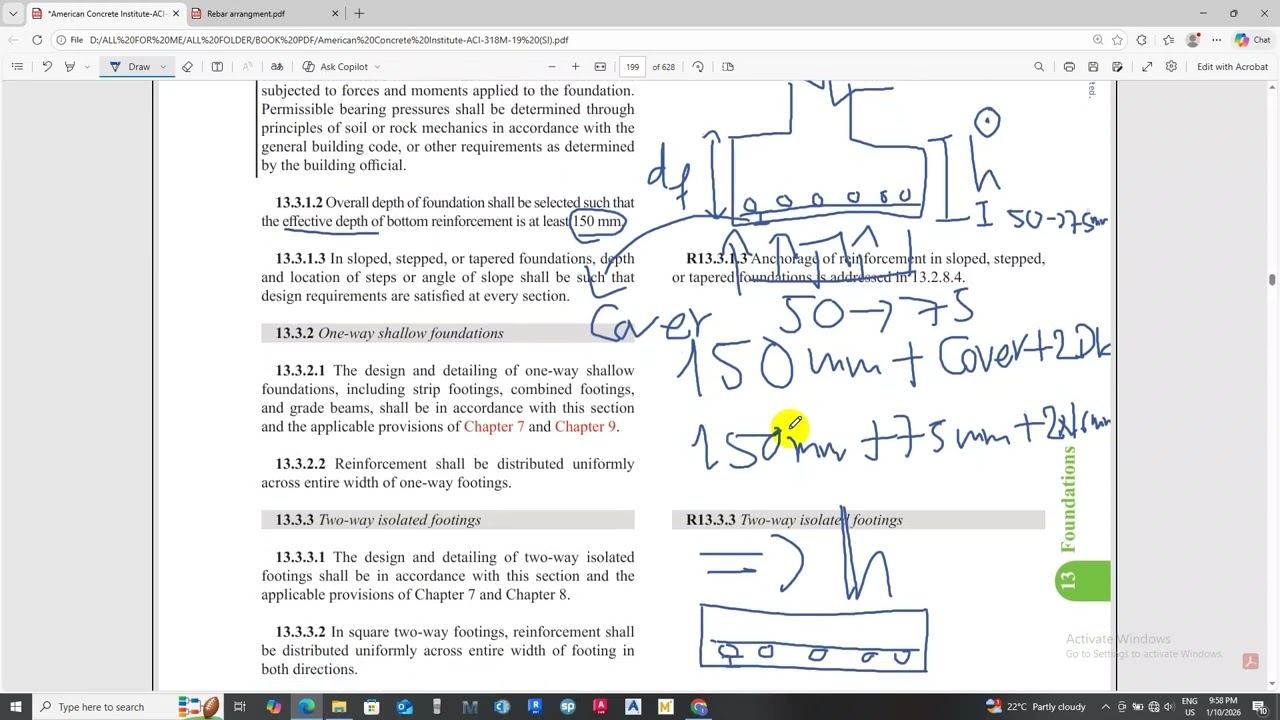Open the browser profile avatar
This screenshot has width=1280, height=720.
[1193, 40]
